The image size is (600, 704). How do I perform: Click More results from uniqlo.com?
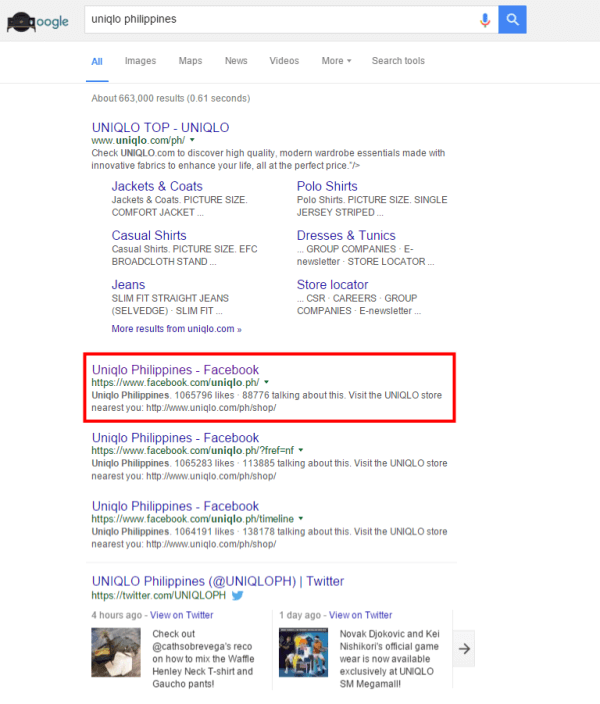pyautogui.click(x=176, y=329)
